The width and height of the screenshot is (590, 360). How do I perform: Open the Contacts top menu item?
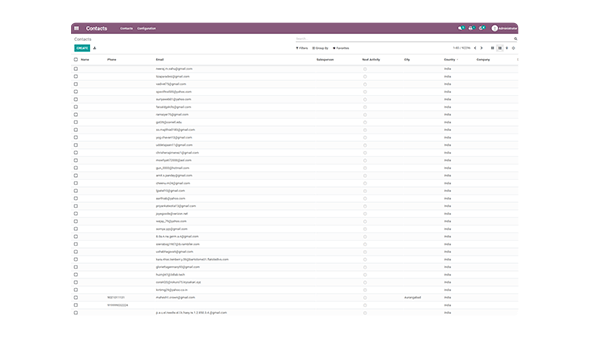point(126,28)
